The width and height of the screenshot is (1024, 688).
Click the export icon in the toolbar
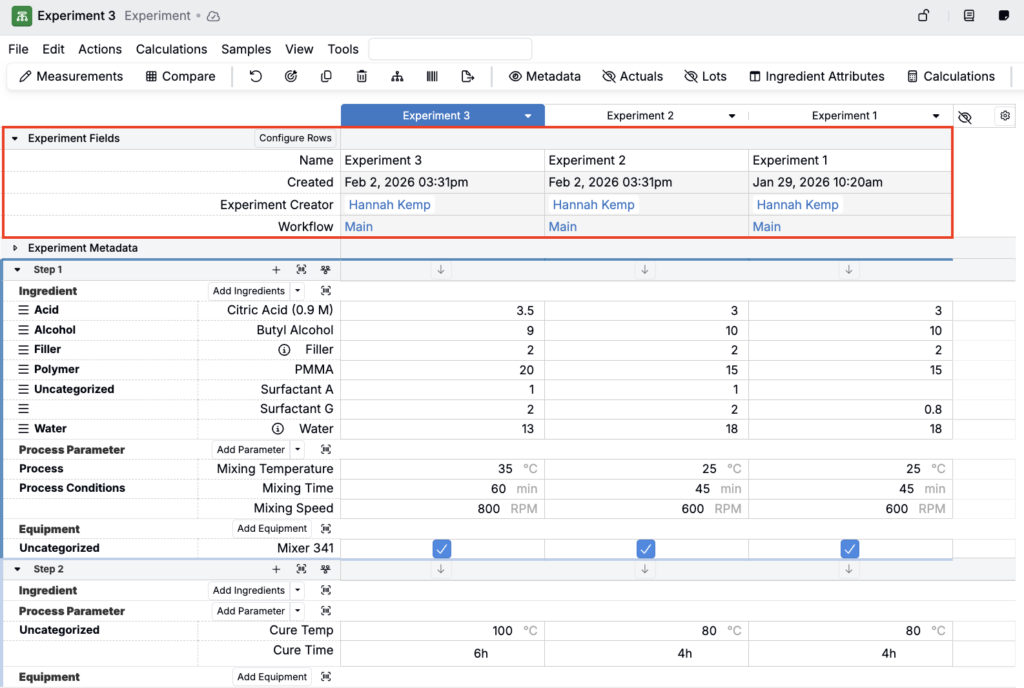tap(467, 76)
